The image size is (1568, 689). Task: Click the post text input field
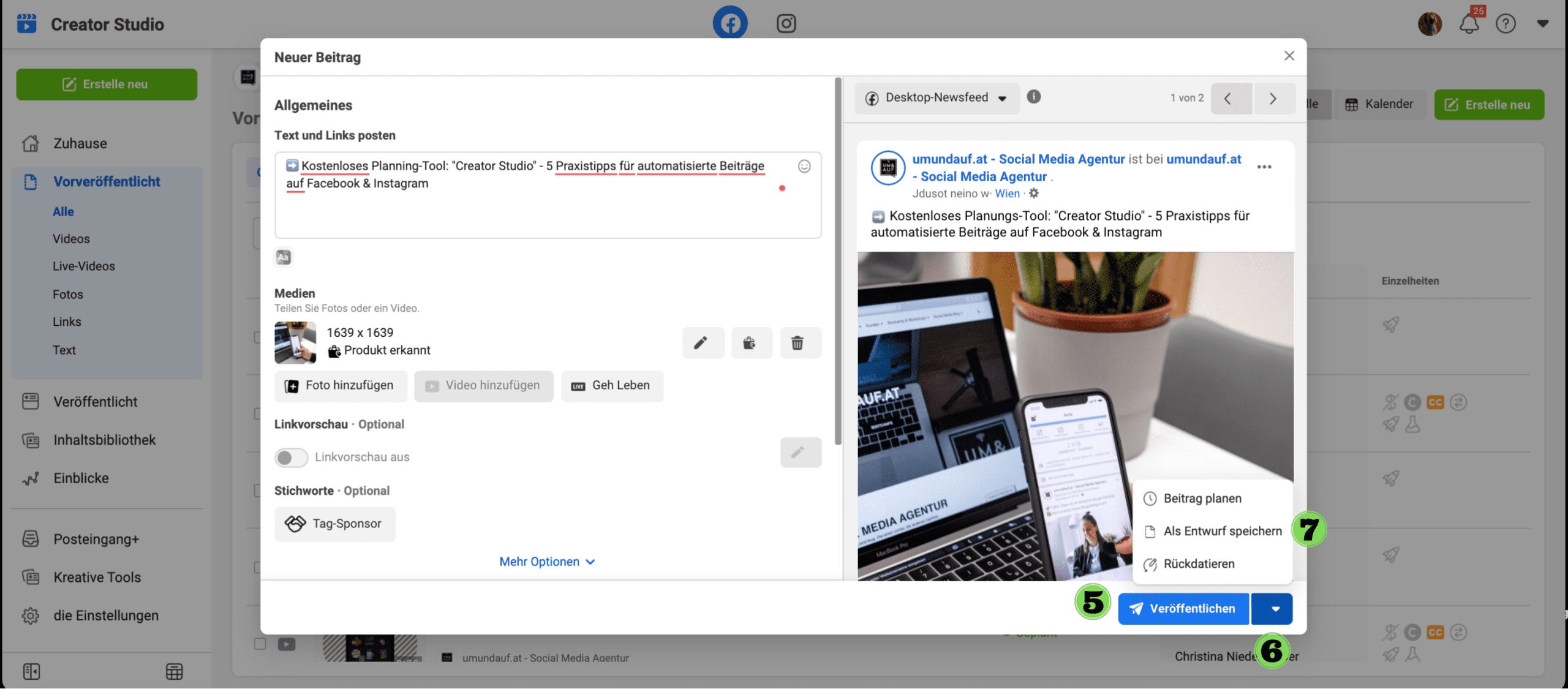[x=548, y=195]
